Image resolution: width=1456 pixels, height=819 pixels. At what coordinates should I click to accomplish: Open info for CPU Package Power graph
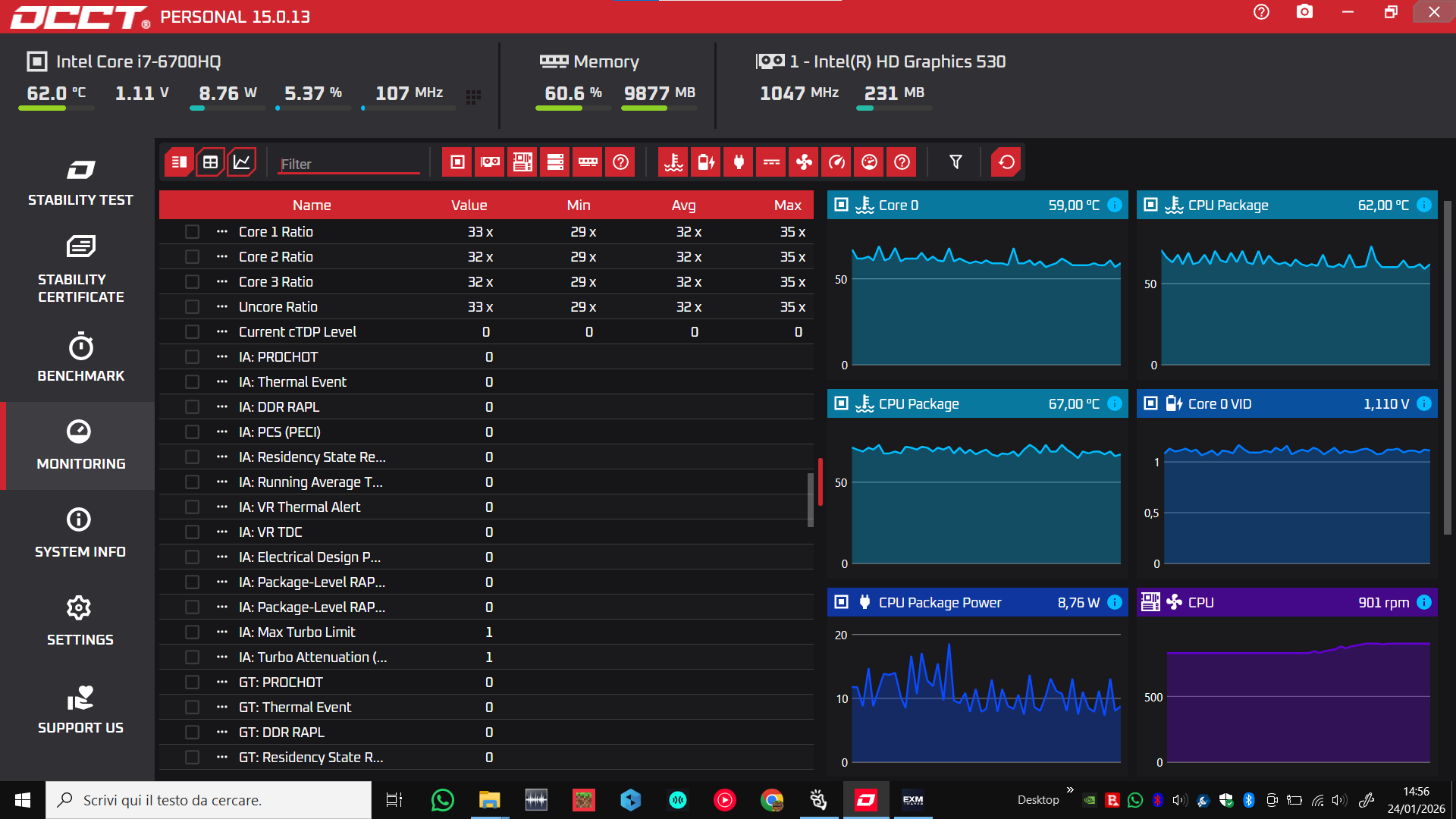1115,602
